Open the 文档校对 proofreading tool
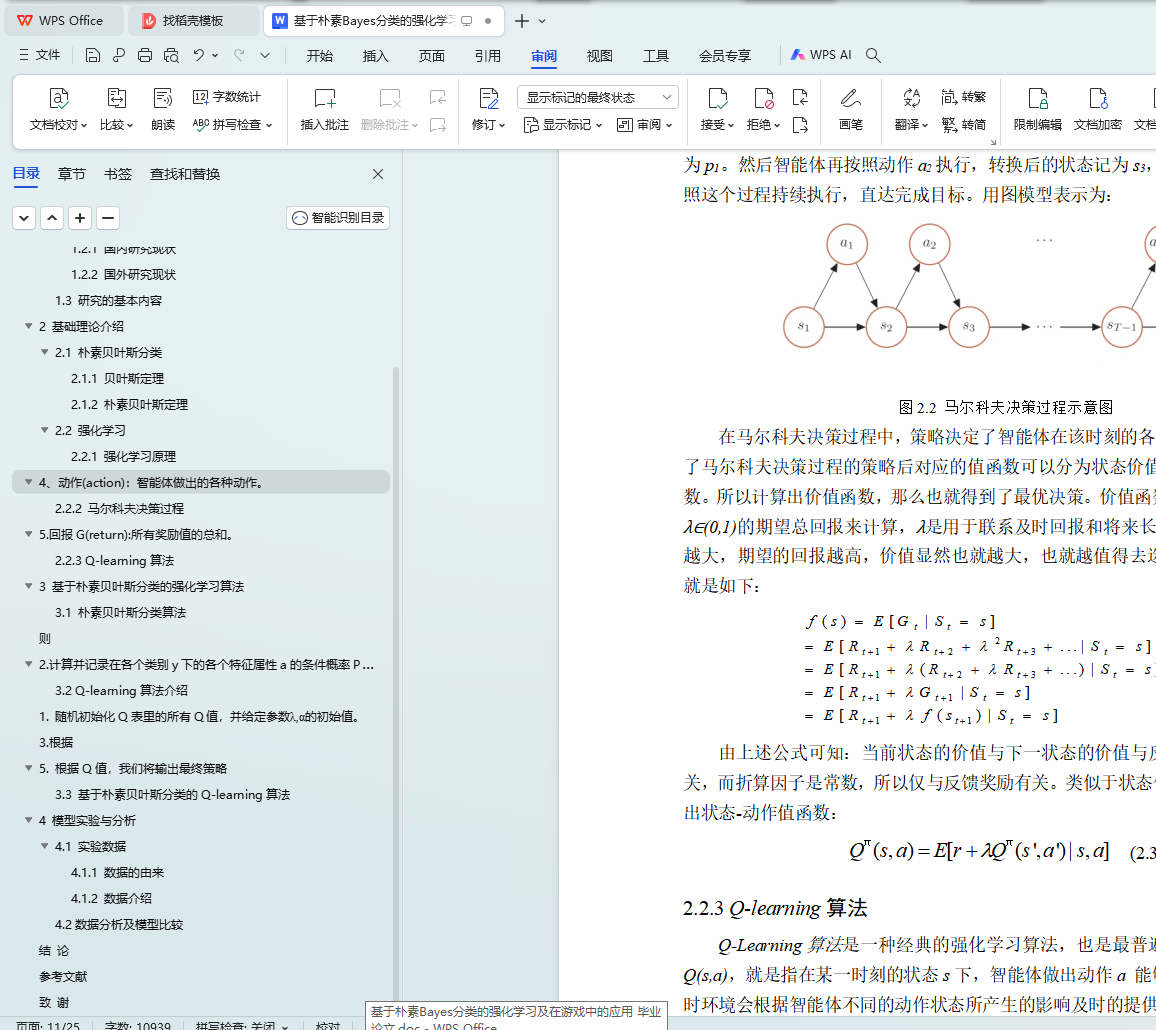This screenshot has height=1030, width=1156. coord(58,109)
